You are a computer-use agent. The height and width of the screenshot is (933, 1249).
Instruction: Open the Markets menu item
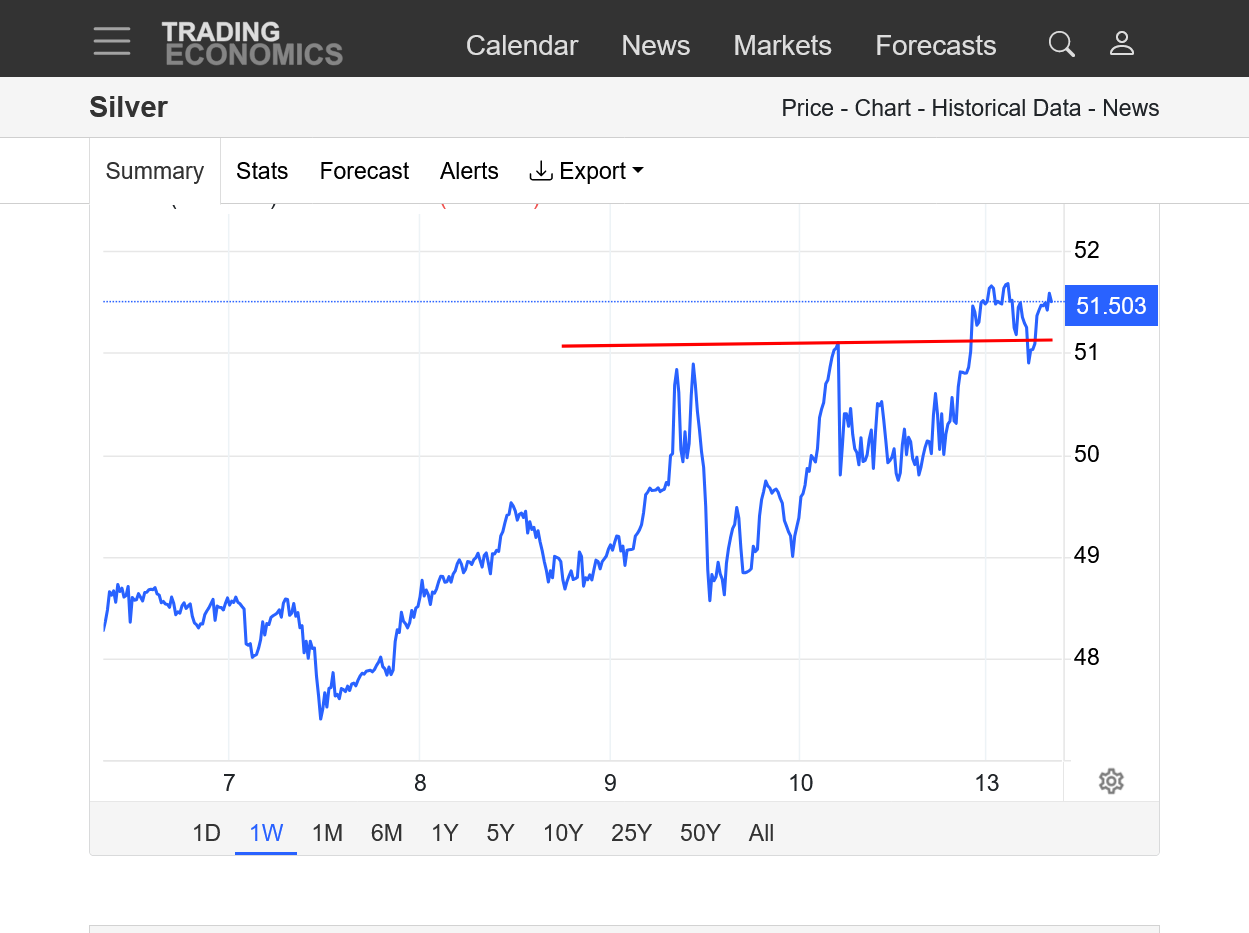tap(782, 45)
